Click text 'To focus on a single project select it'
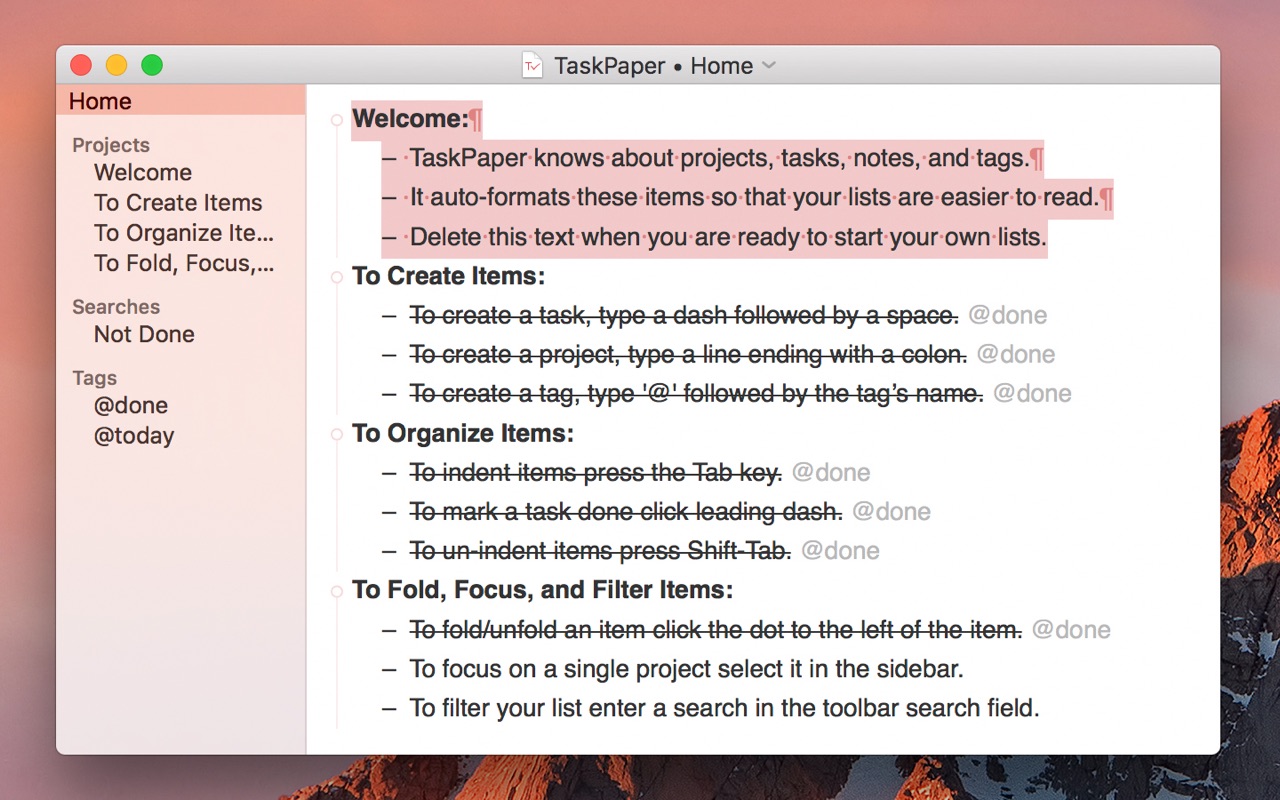Image resolution: width=1280 pixels, height=800 pixels. 687,669
